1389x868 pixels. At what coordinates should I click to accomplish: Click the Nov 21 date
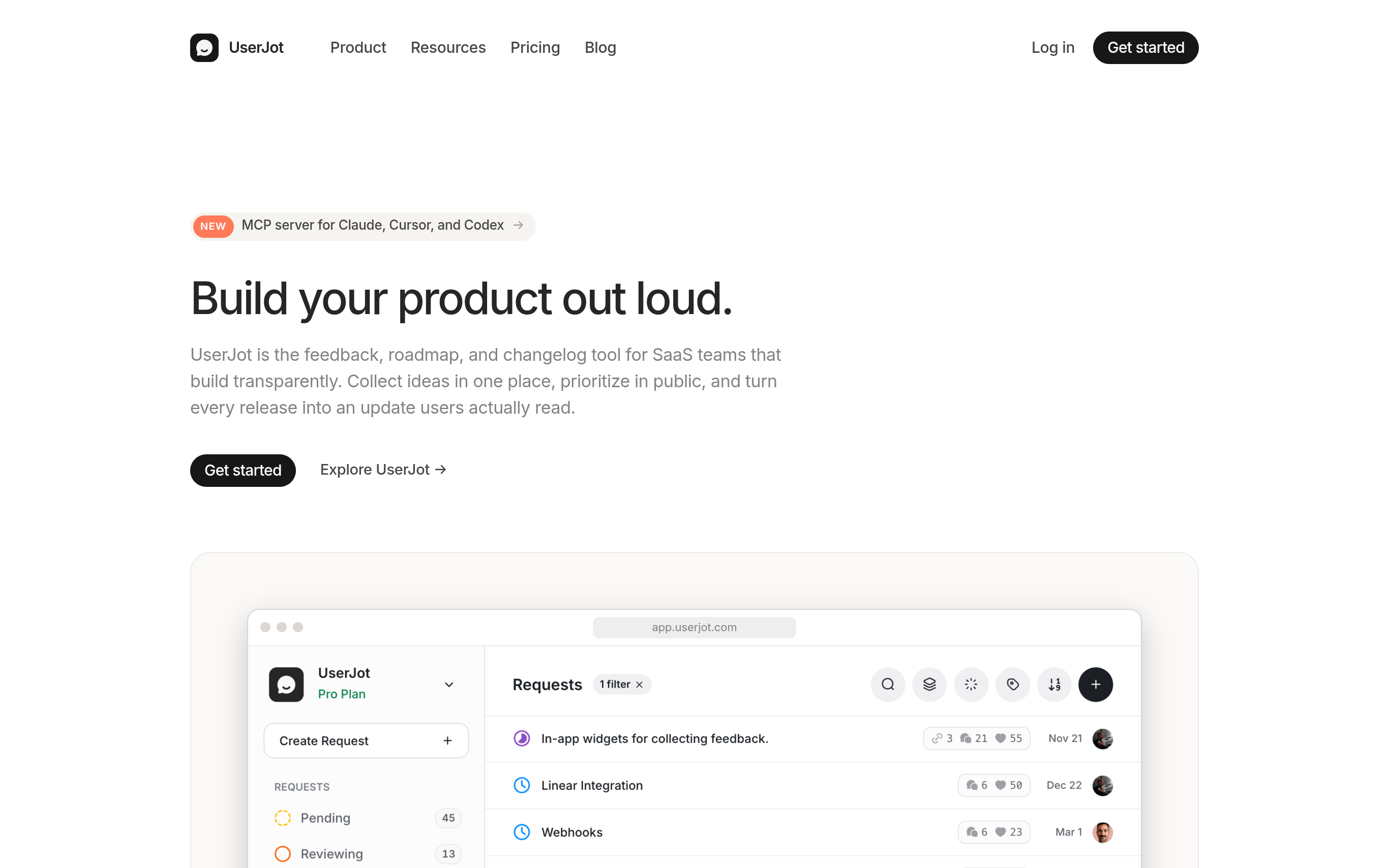tap(1065, 738)
